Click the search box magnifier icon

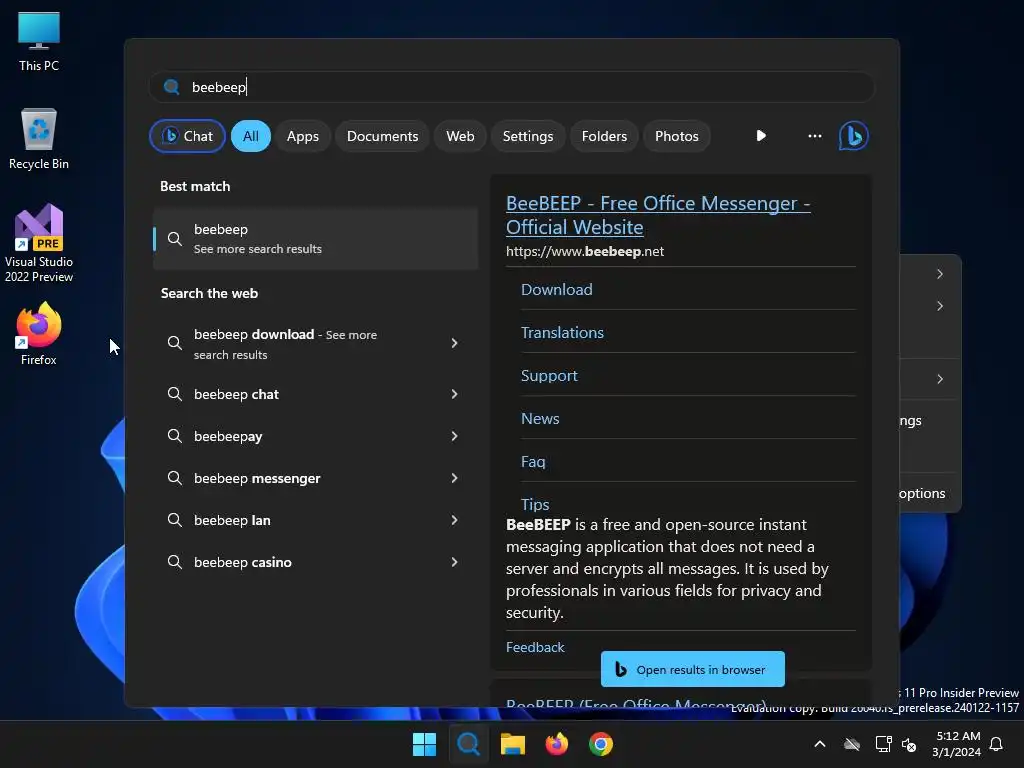pos(172,87)
